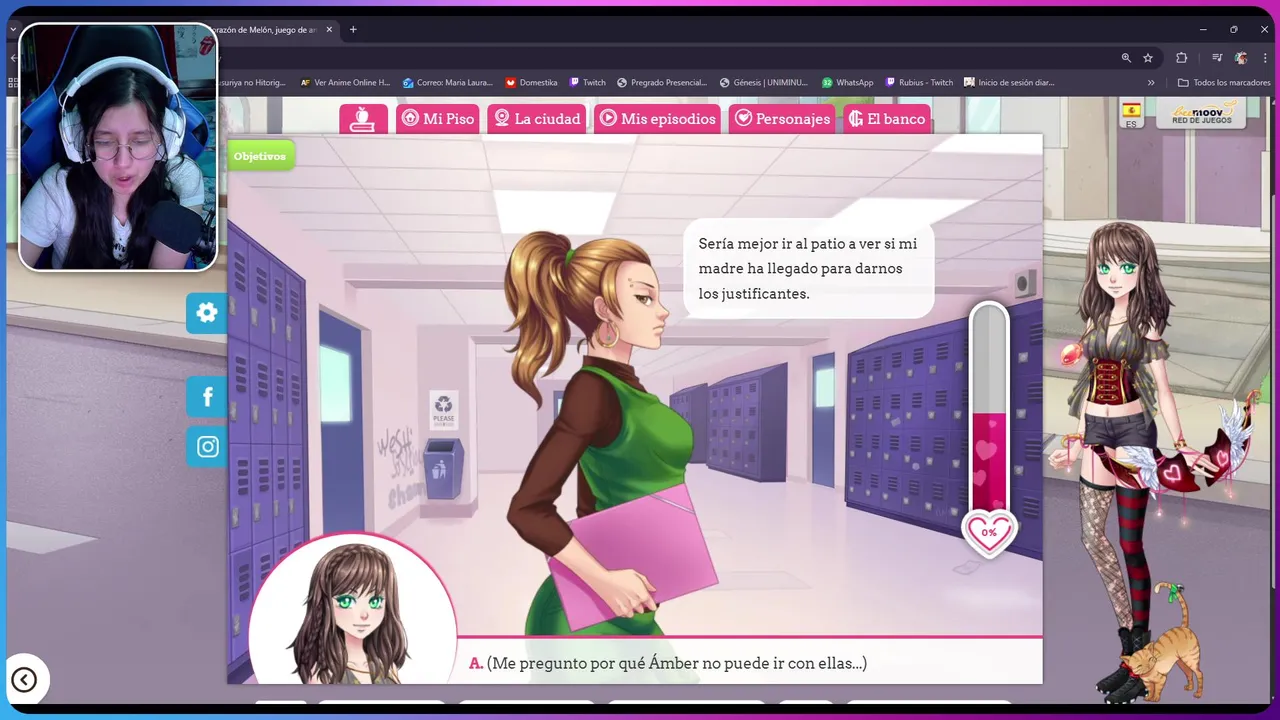Open the Todos los marcadores folder

coord(1224,83)
